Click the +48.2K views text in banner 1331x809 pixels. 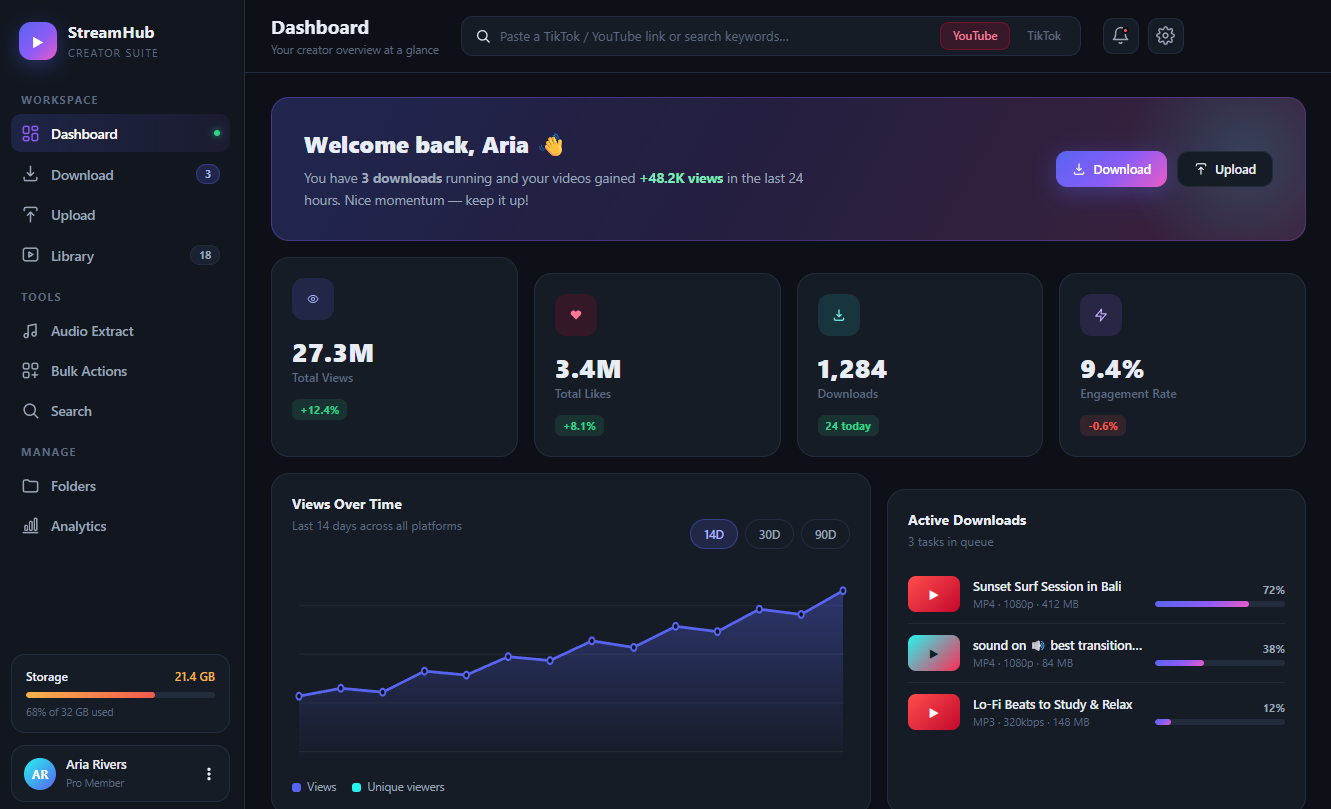click(681, 179)
